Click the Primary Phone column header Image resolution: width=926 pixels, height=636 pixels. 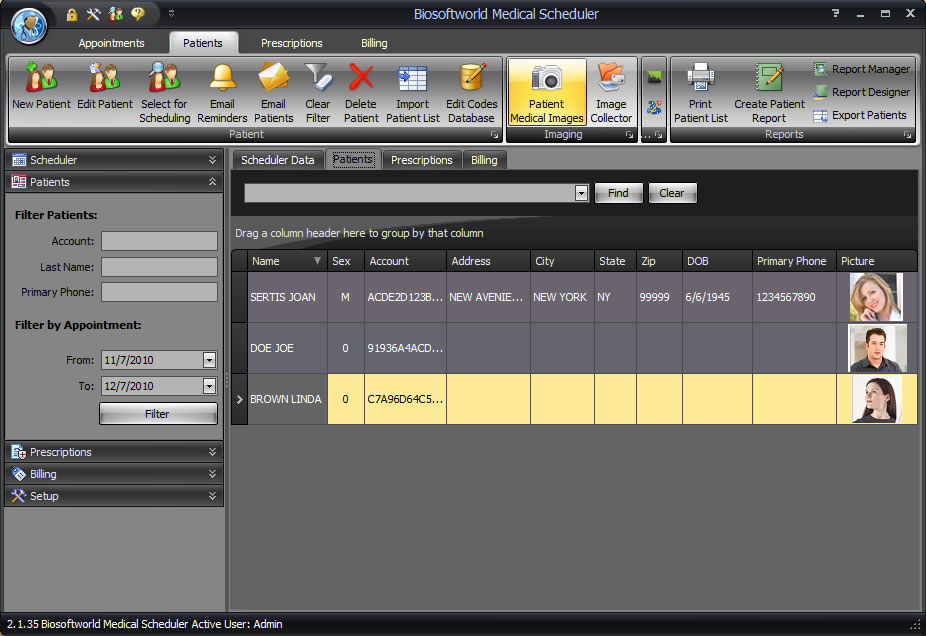(794, 261)
